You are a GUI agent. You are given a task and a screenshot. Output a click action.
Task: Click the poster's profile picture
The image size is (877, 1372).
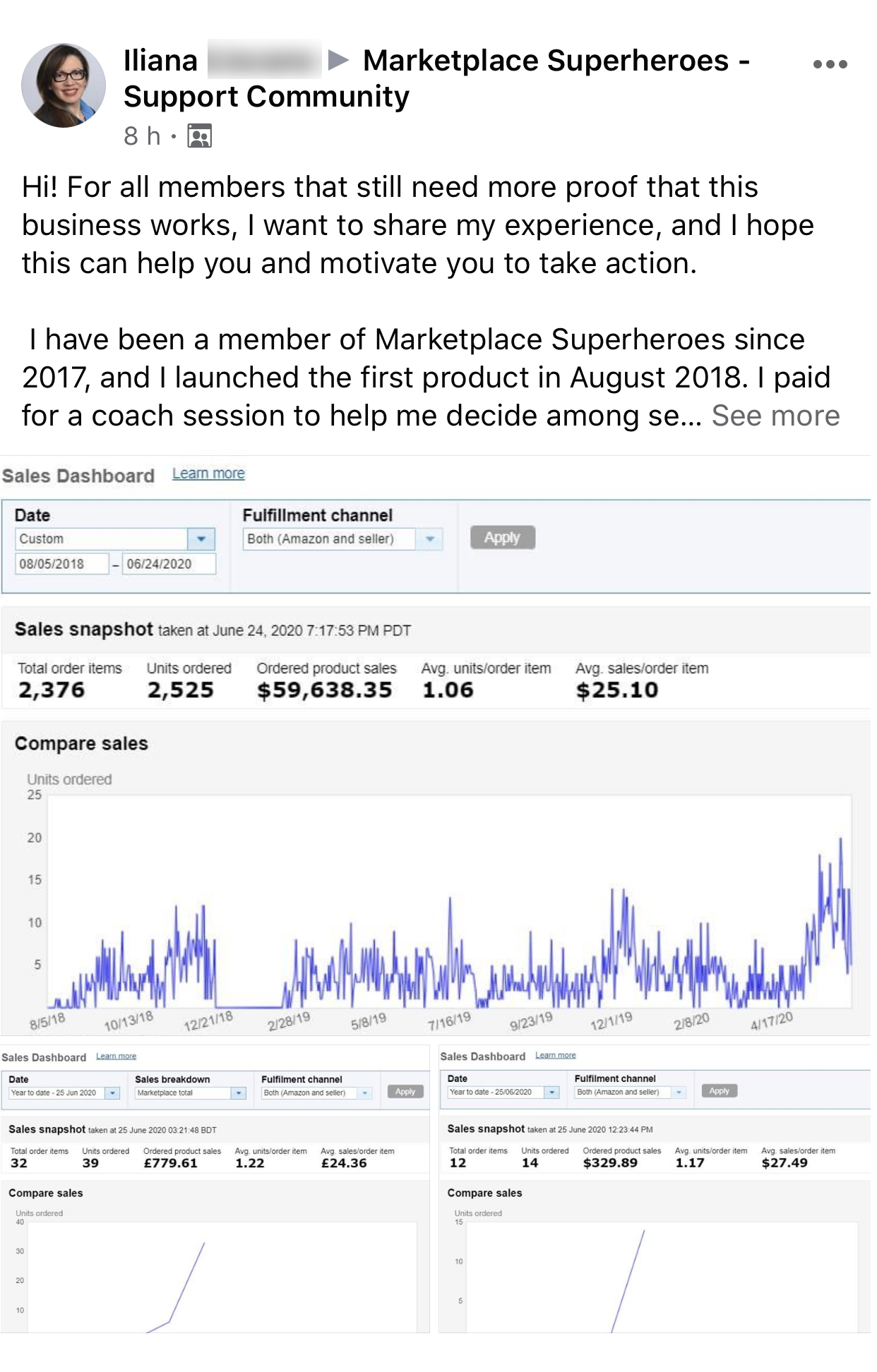coord(64,85)
